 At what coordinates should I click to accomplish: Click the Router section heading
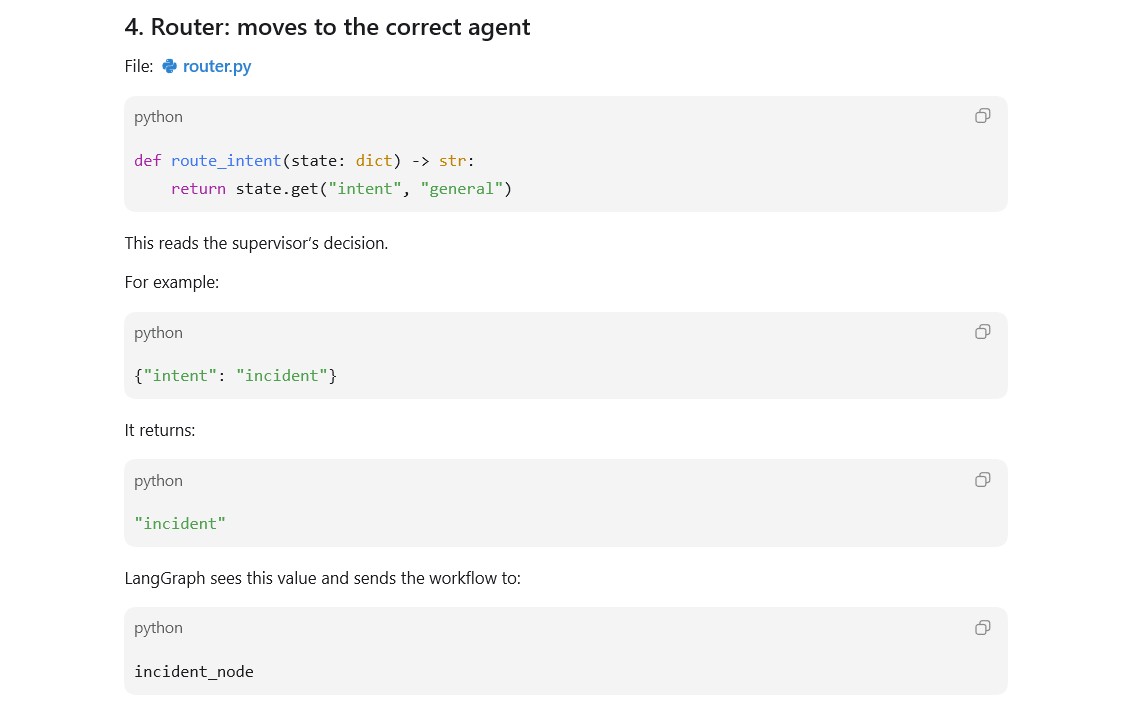tap(327, 27)
